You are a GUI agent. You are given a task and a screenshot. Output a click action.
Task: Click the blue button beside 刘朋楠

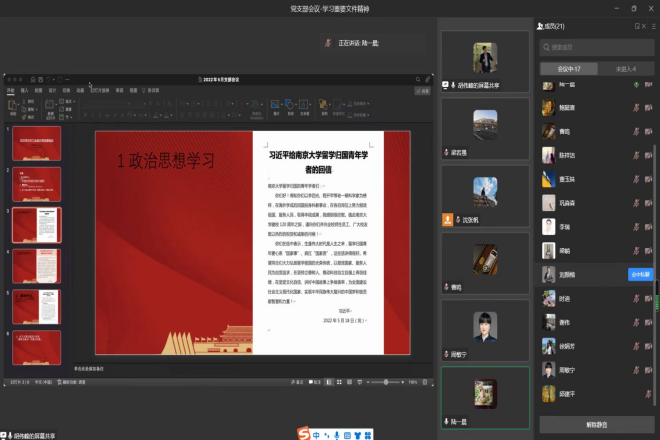[x=639, y=273]
